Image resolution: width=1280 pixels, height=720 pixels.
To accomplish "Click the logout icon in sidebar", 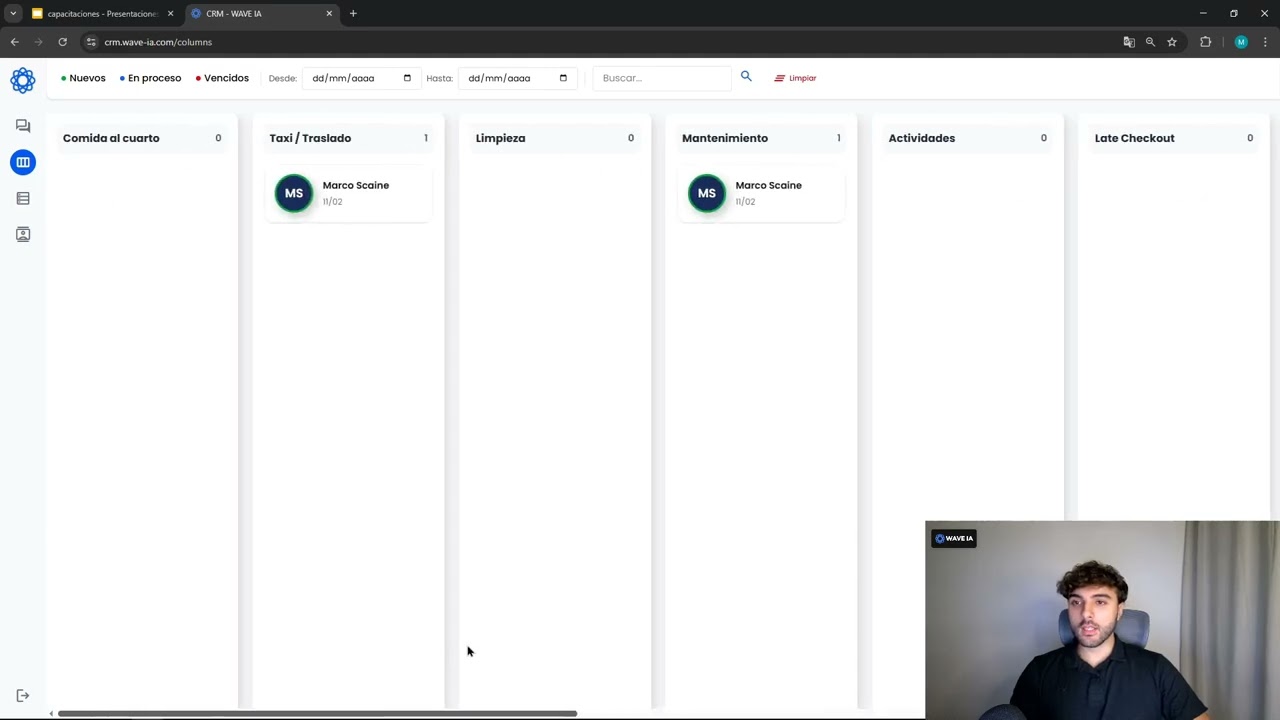I will pyautogui.click(x=23, y=696).
